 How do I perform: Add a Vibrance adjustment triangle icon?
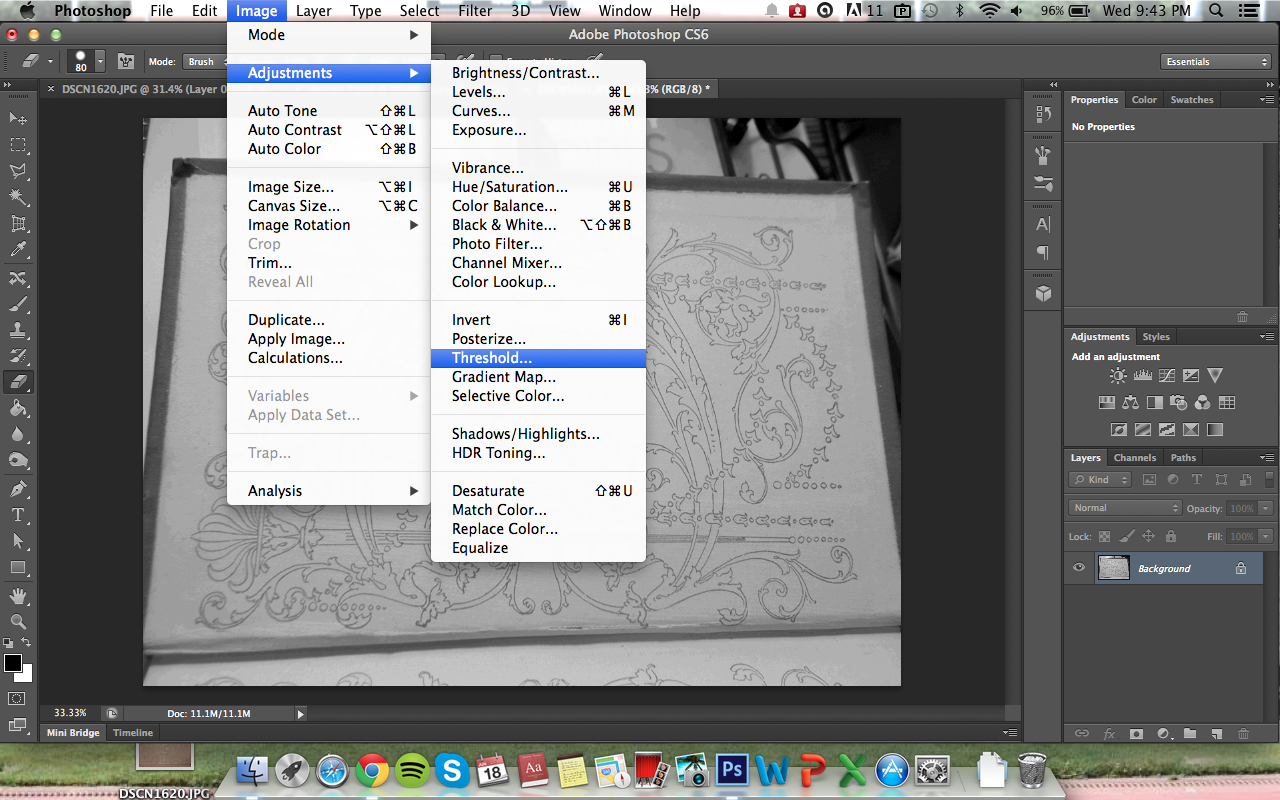(x=1215, y=376)
